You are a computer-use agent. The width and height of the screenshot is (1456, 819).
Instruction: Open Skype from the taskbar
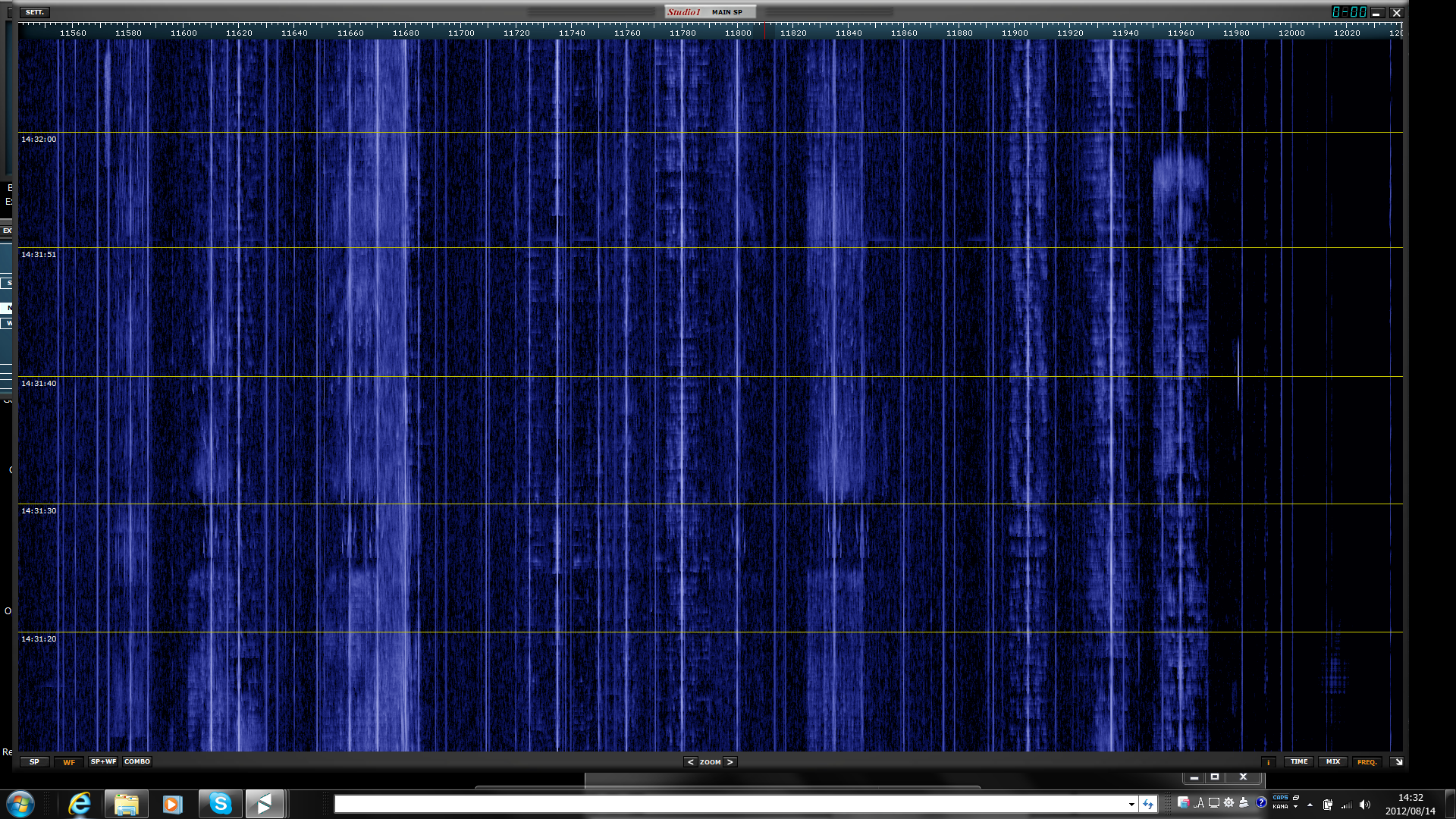220,804
